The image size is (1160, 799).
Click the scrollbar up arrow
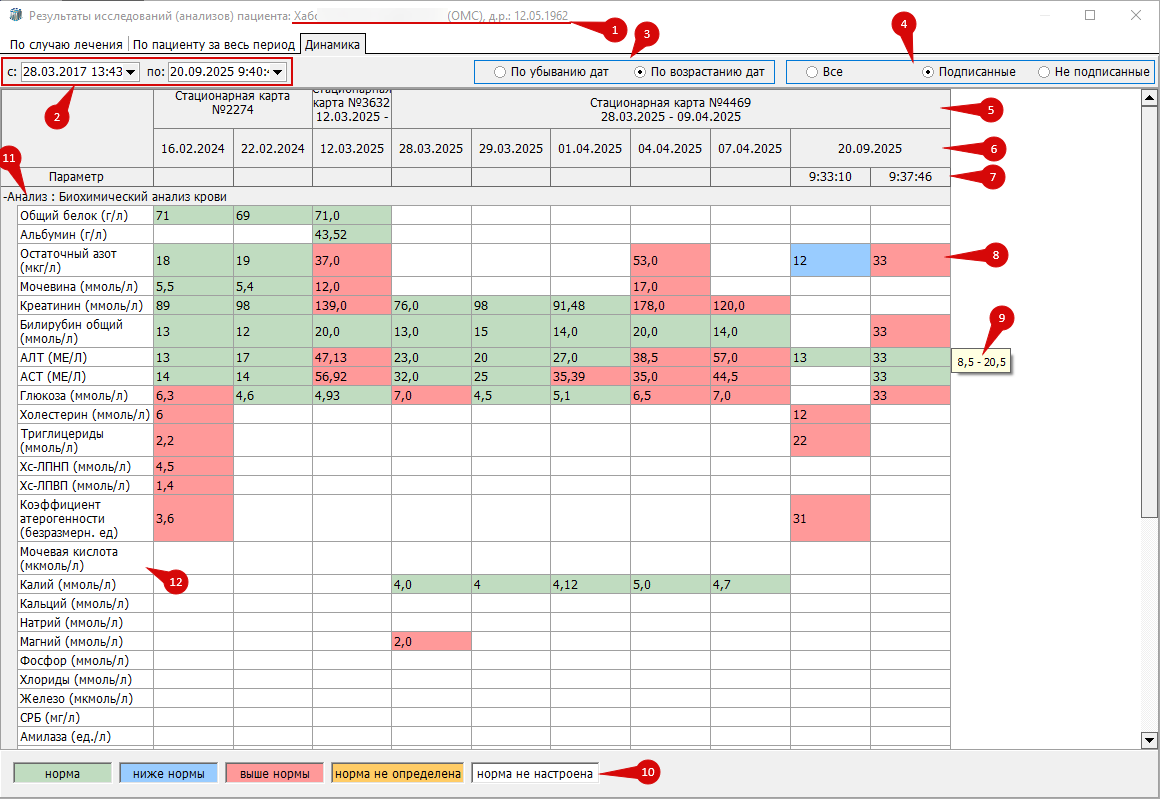(x=1149, y=98)
